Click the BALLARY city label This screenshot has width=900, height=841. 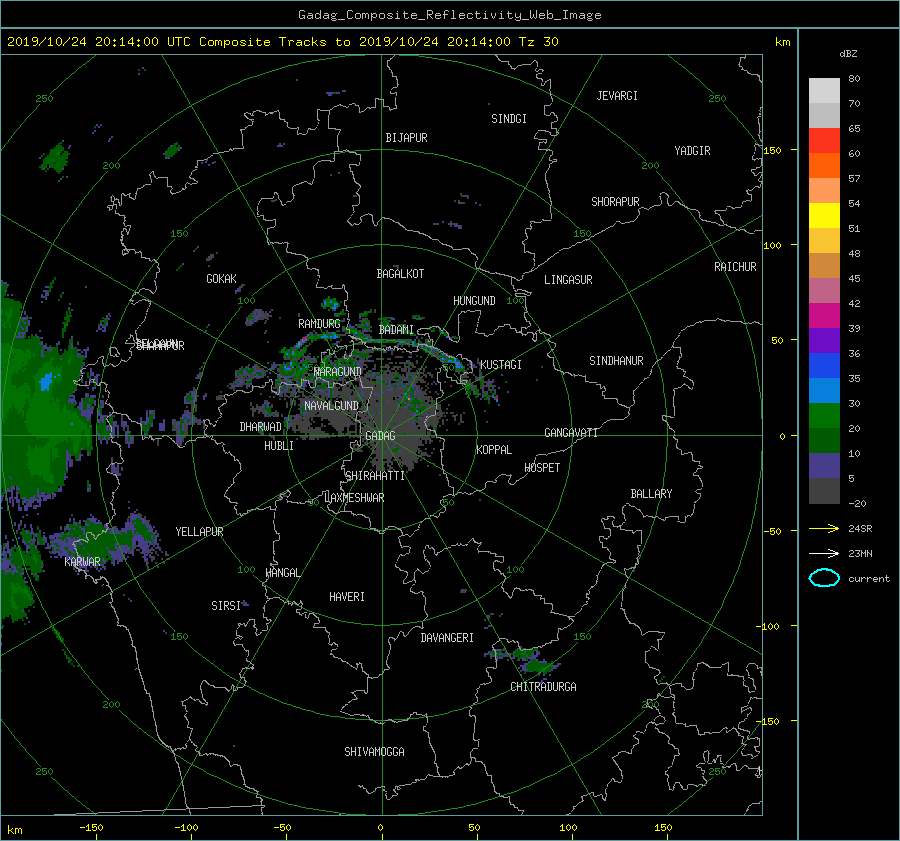pos(651,494)
